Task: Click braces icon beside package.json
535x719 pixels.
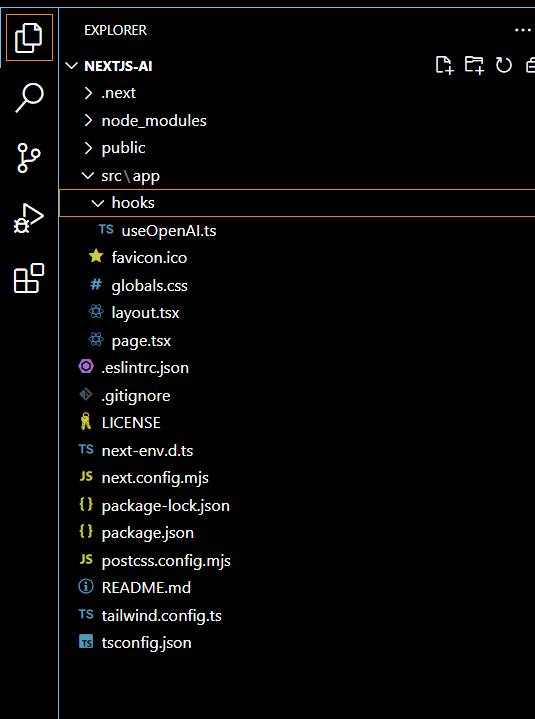Action: [86, 531]
